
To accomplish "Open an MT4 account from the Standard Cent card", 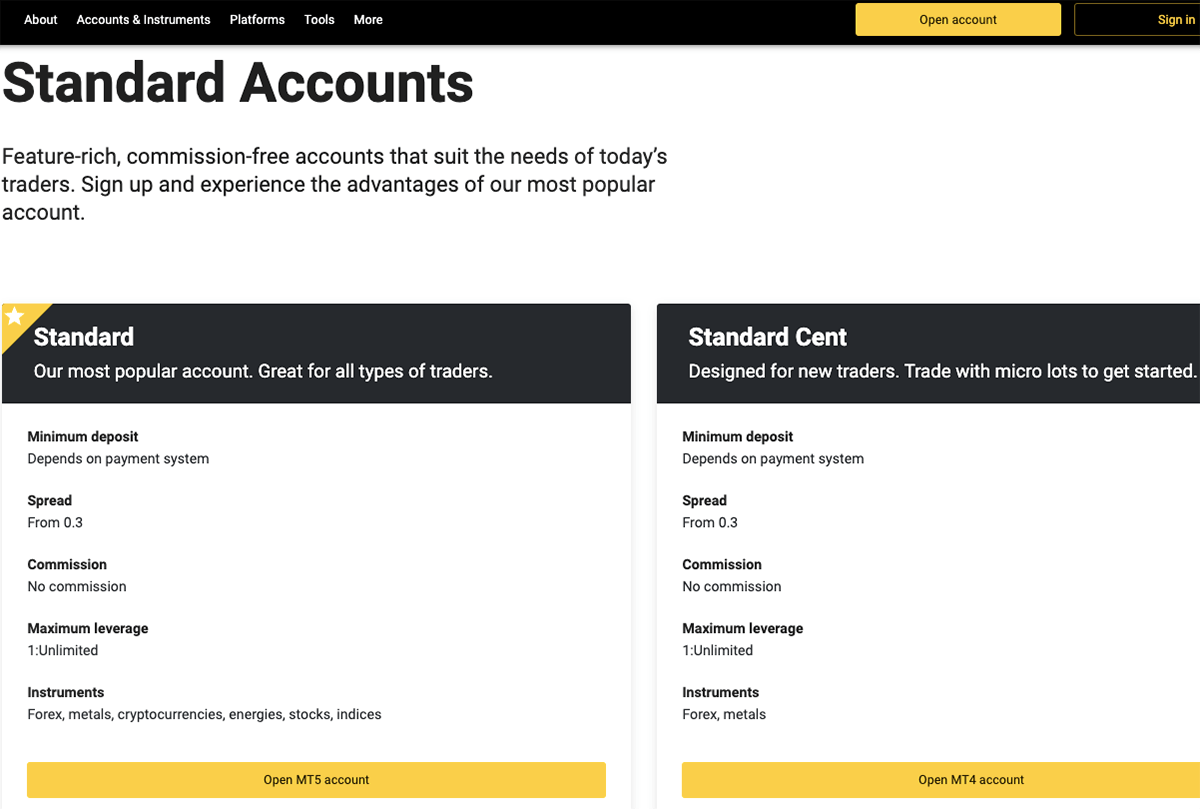I will point(971,780).
